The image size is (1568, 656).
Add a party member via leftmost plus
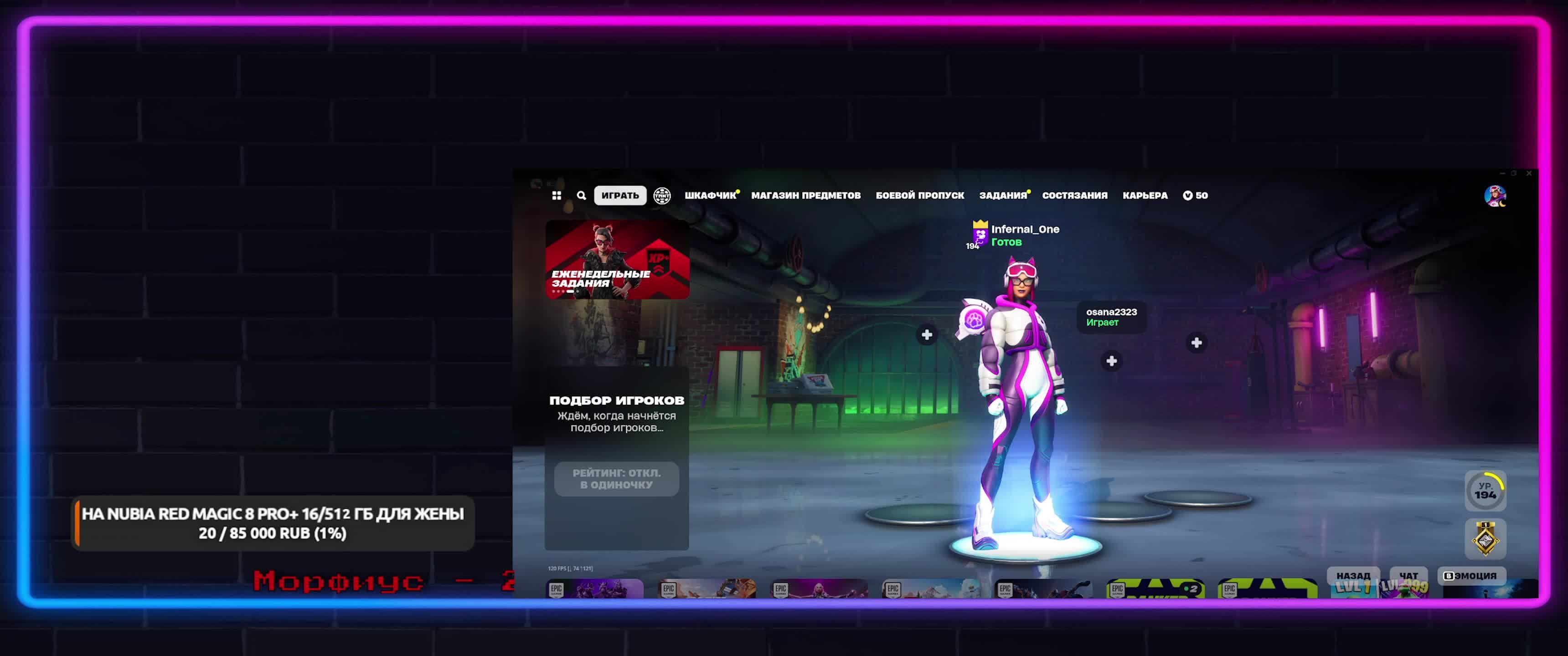point(926,335)
